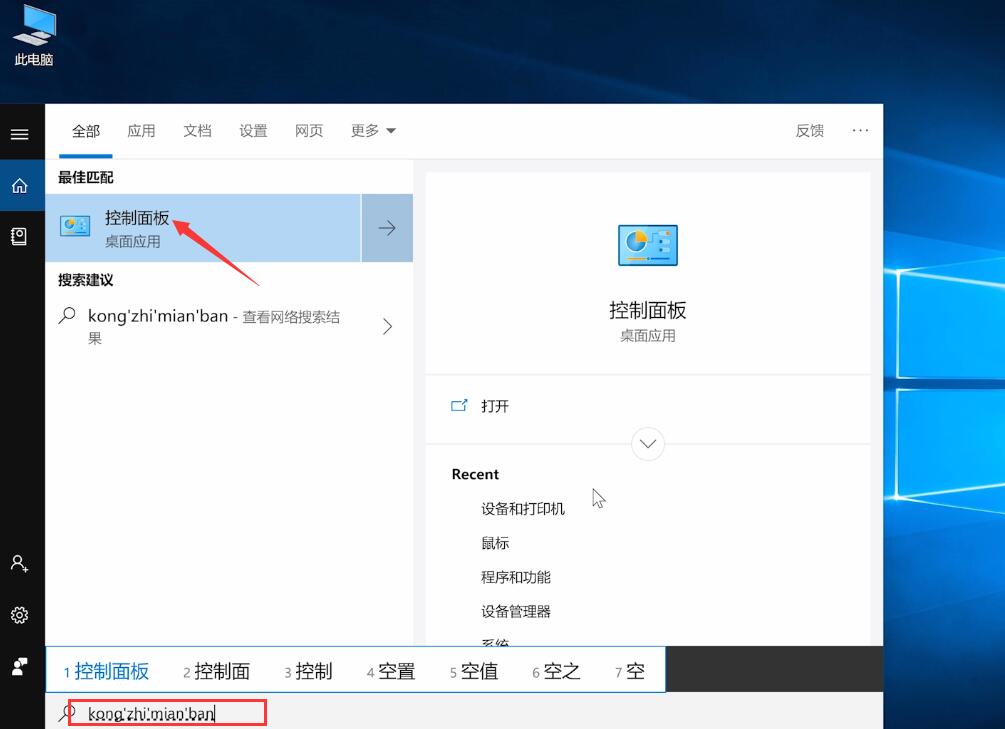Click the 反馈 button

point(809,130)
